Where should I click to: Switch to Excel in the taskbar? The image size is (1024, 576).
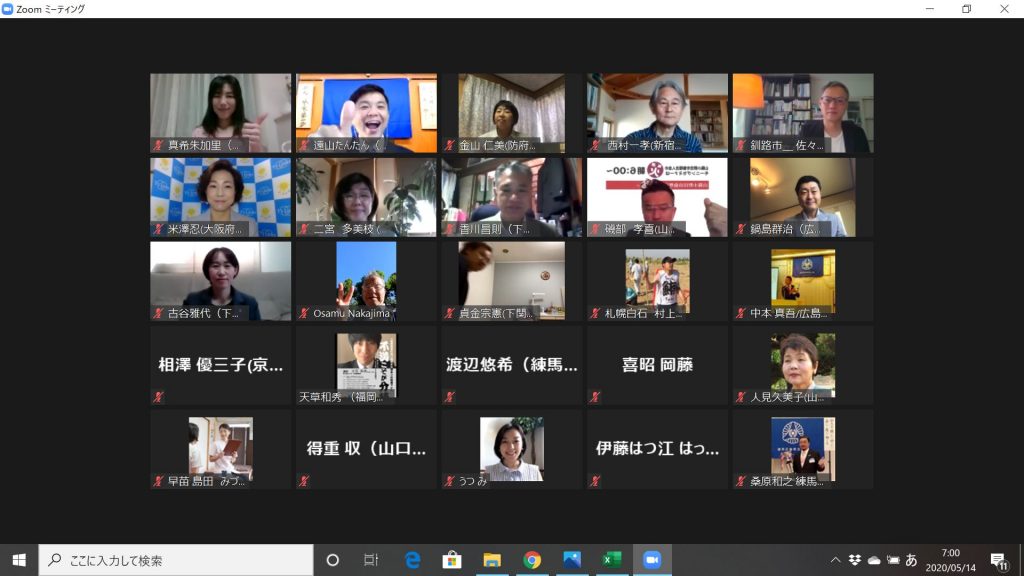pyautogui.click(x=612, y=560)
